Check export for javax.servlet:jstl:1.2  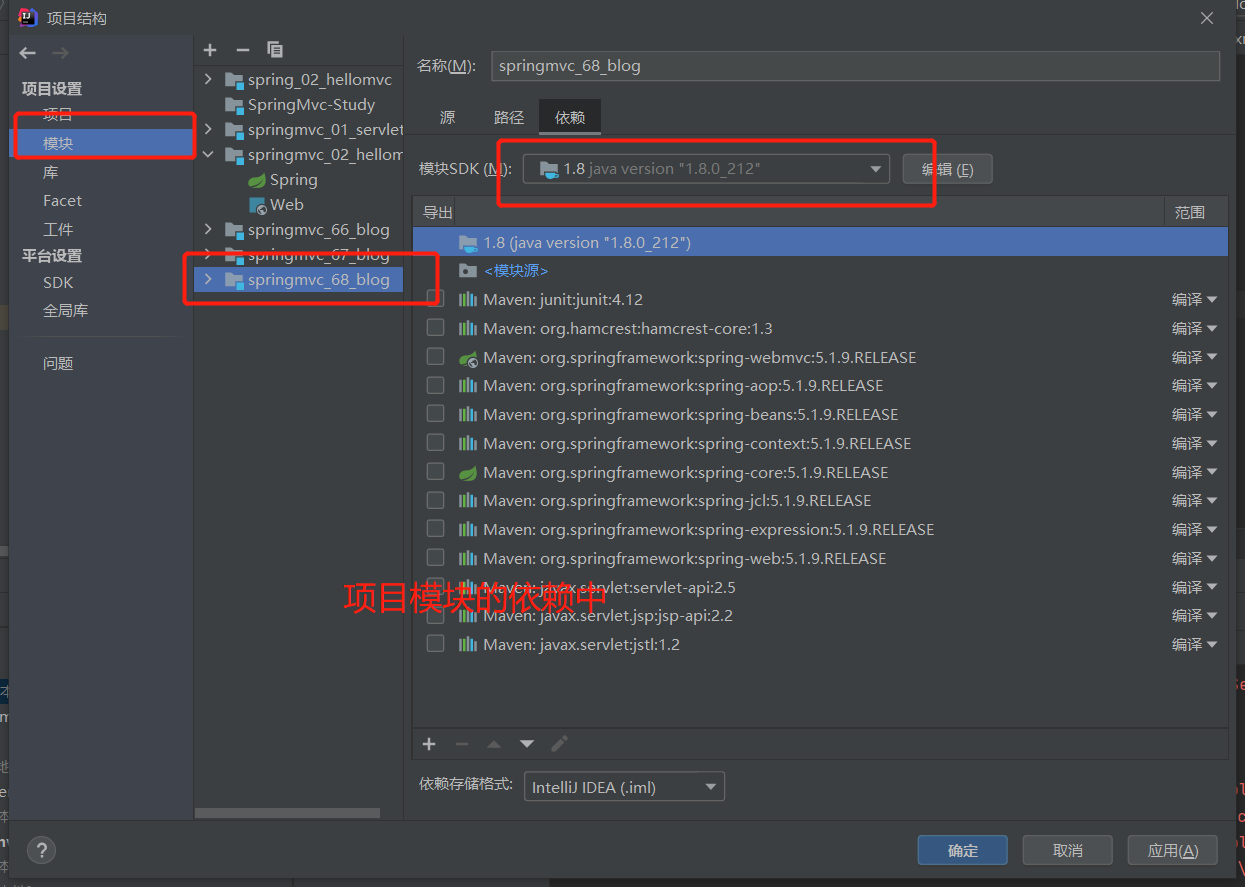pyautogui.click(x=435, y=644)
